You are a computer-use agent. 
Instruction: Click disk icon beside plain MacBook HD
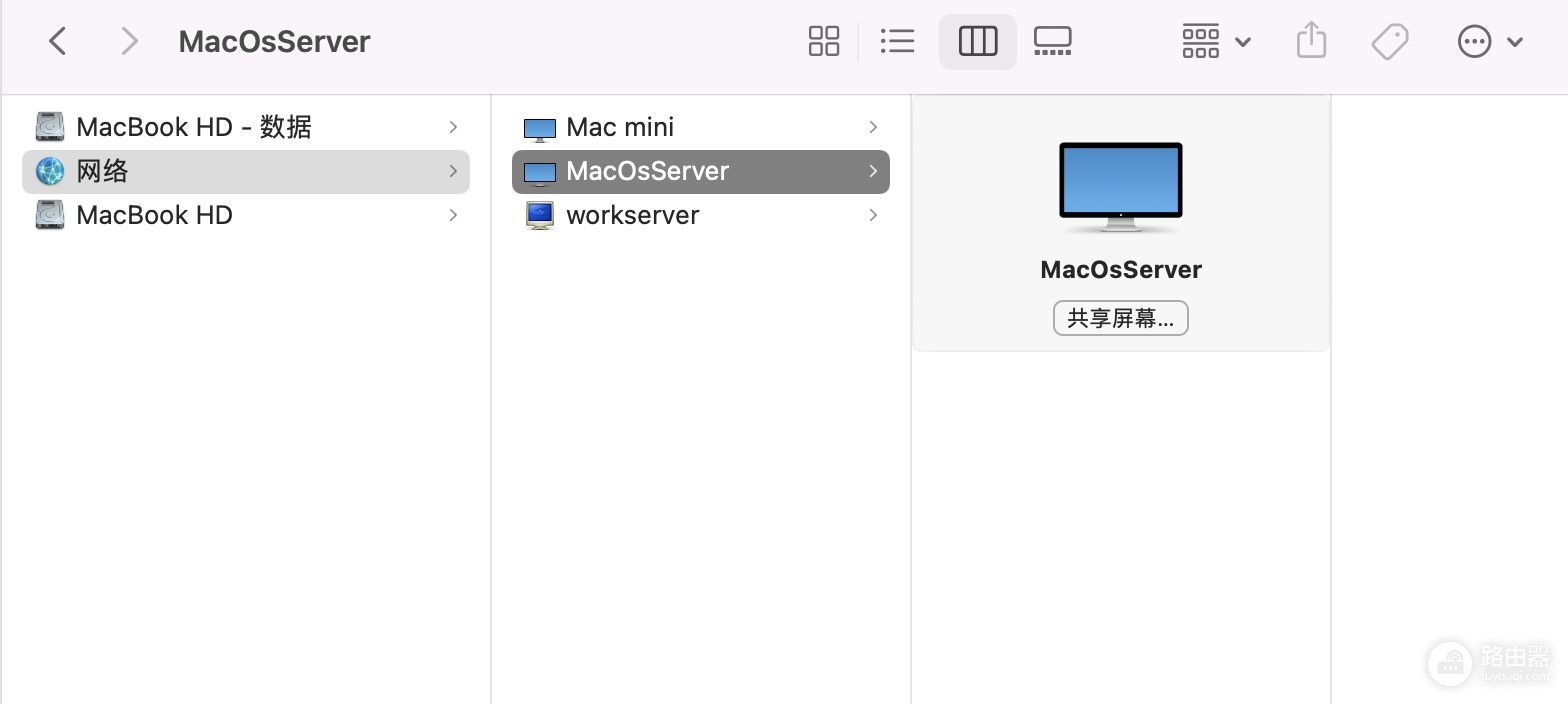point(50,215)
